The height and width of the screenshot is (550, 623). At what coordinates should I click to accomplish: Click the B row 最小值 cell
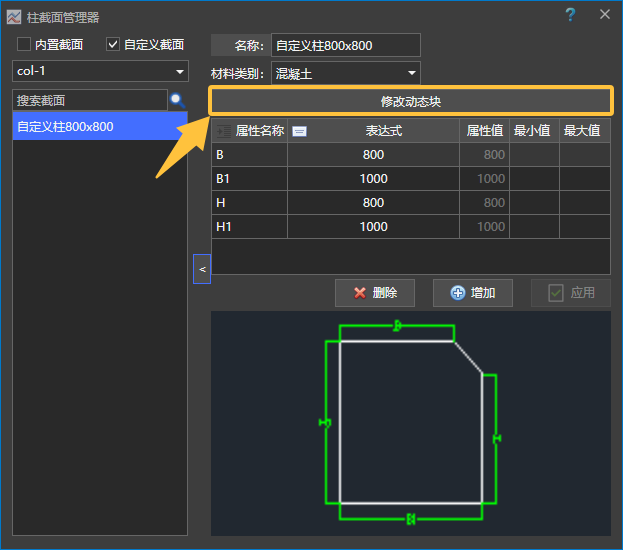[x=534, y=155]
